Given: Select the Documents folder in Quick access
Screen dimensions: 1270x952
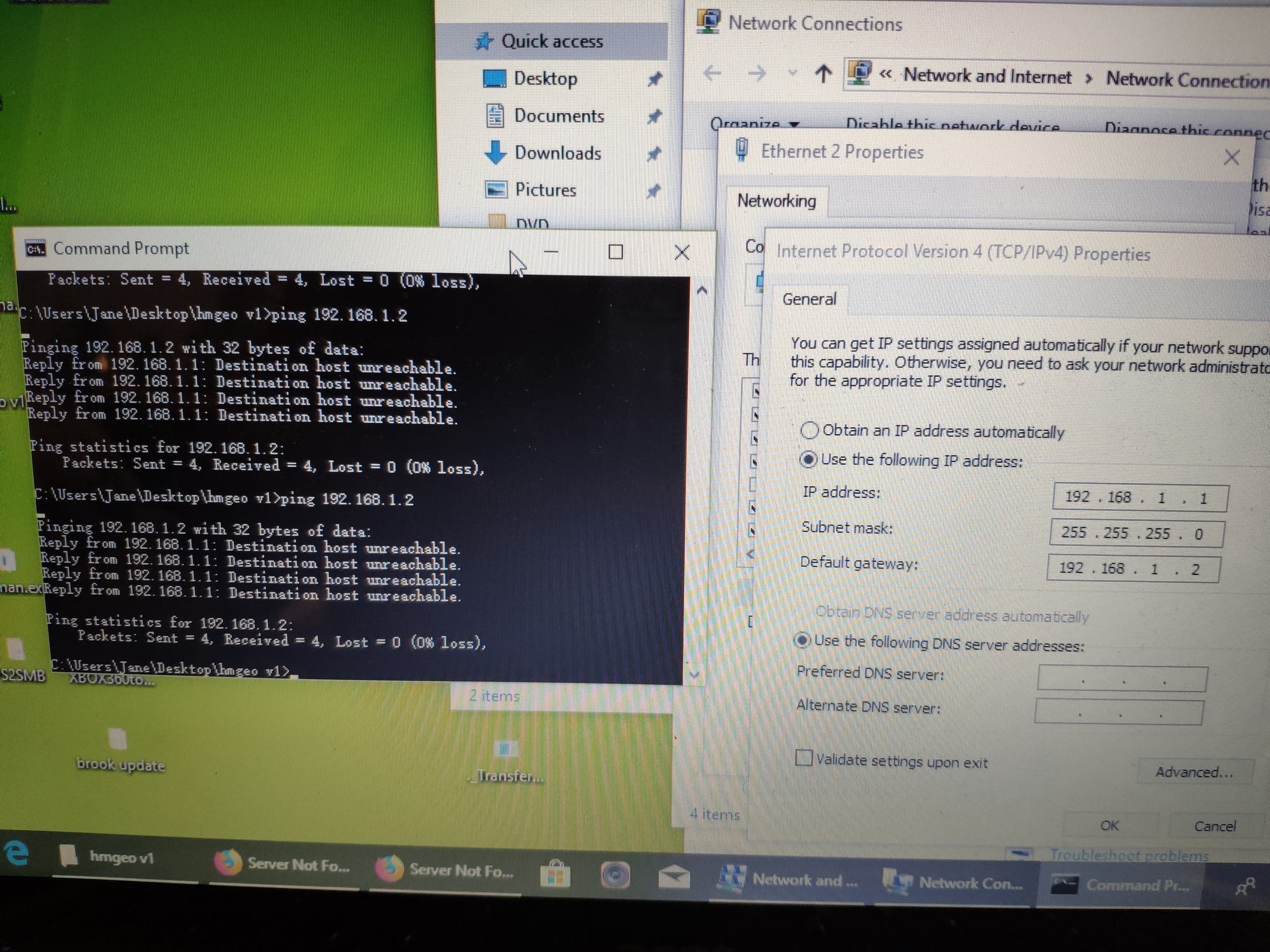Looking at the screenshot, I should tap(559, 116).
